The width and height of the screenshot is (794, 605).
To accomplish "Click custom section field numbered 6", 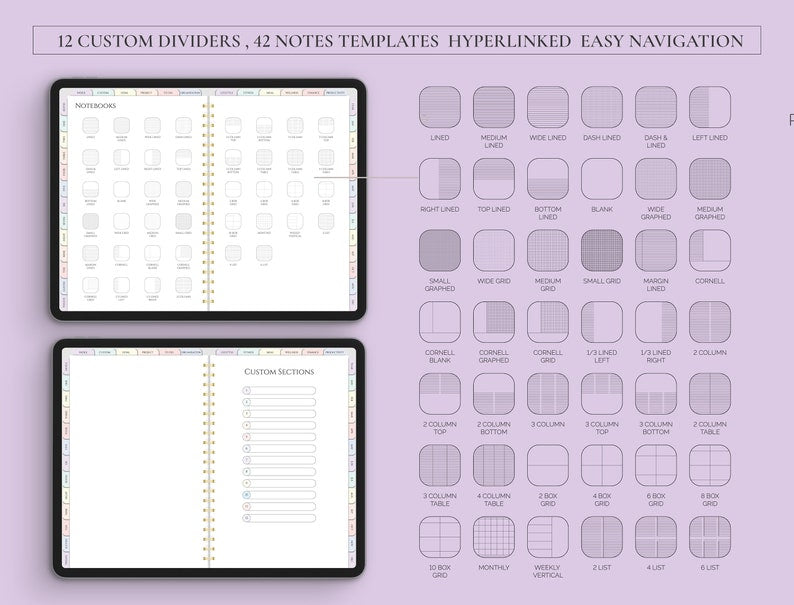I will point(279,449).
